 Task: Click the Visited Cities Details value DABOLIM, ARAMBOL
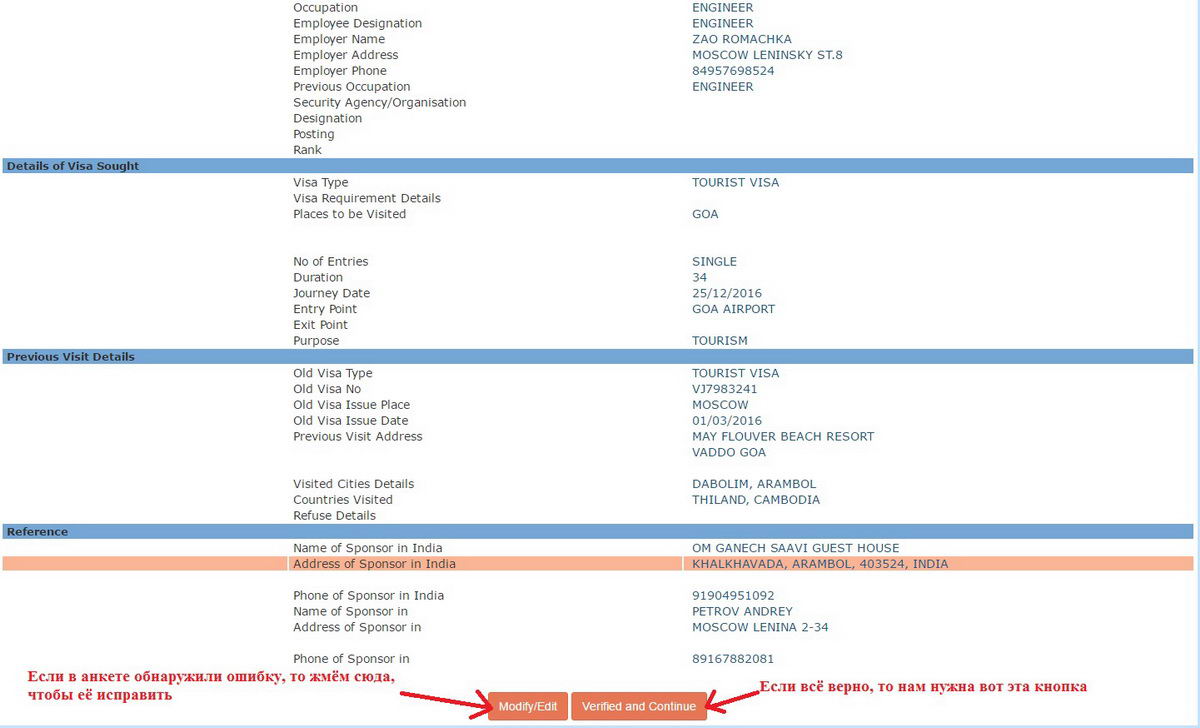coord(753,484)
